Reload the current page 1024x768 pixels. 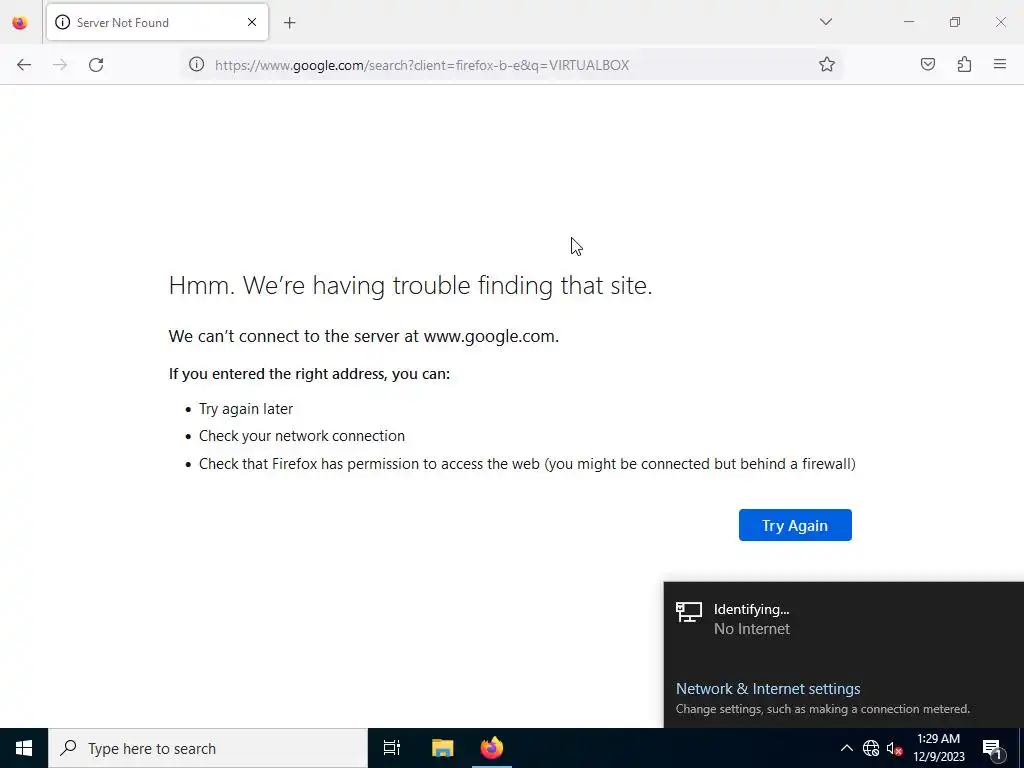[96, 65]
